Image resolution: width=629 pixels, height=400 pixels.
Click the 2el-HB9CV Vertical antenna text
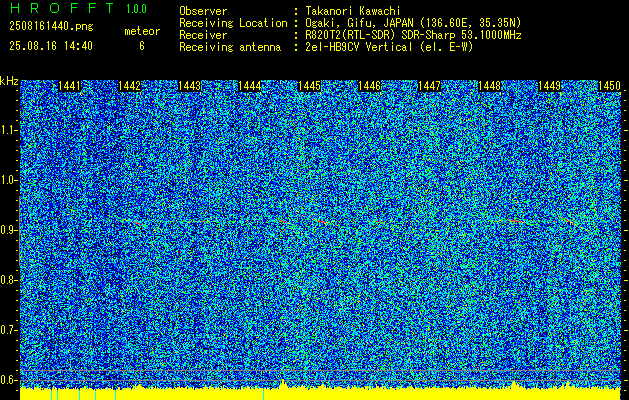[389, 47]
